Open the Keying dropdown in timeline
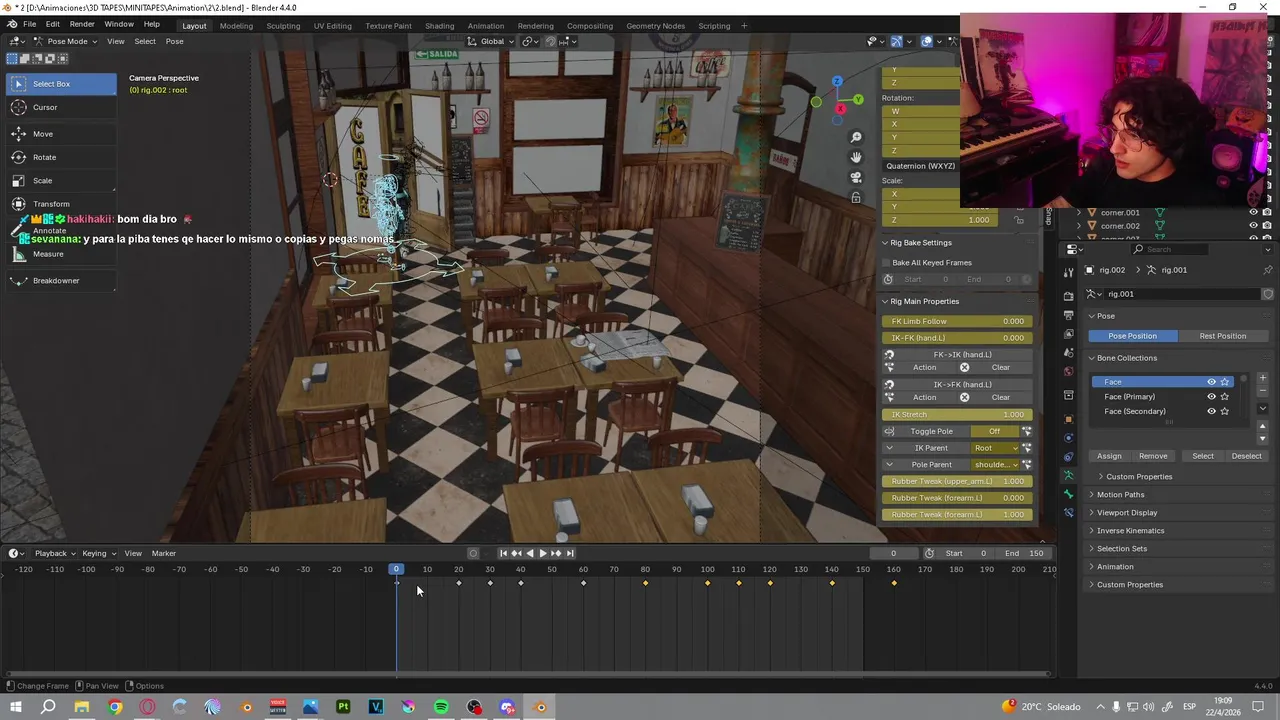The height and width of the screenshot is (720, 1280). pyautogui.click(x=98, y=553)
